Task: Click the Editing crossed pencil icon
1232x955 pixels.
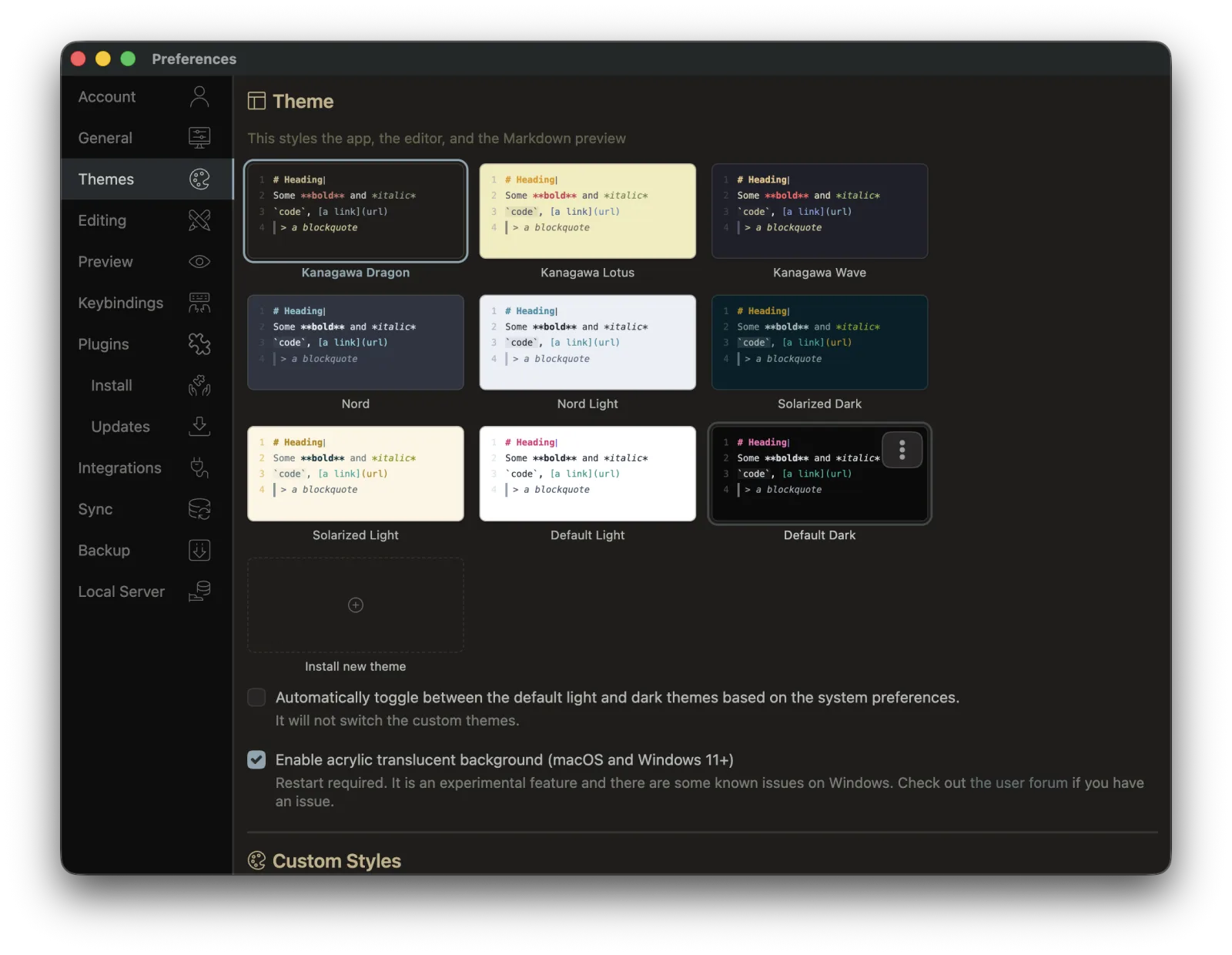Action: [x=199, y=220]
